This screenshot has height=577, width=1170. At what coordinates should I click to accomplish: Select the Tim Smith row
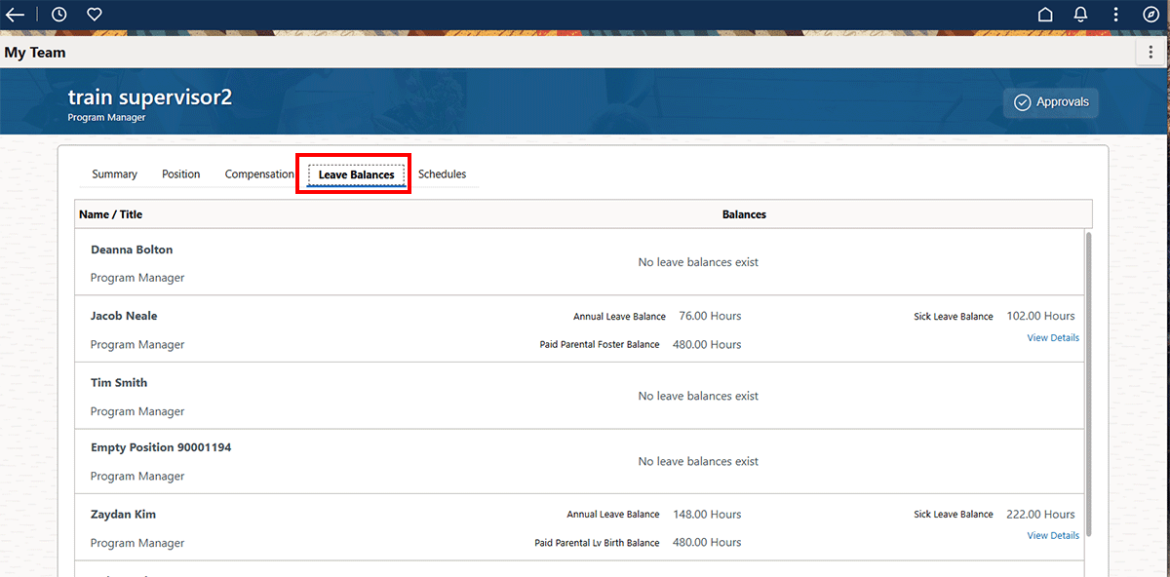(x=119, y=383)
